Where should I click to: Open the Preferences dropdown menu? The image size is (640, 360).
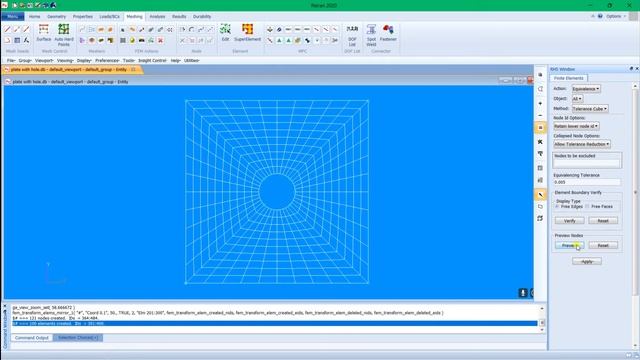point(107,60)
